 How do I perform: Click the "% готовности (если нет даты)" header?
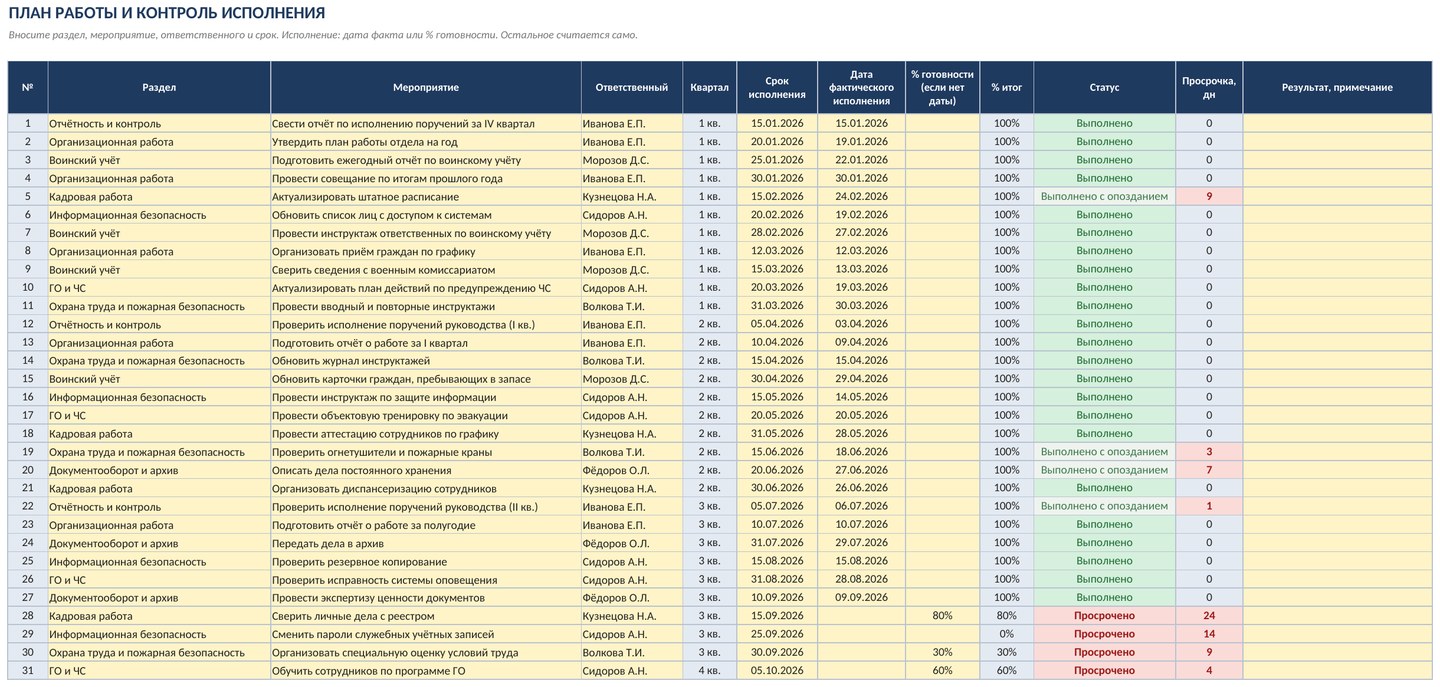click(x=942, y=88)
